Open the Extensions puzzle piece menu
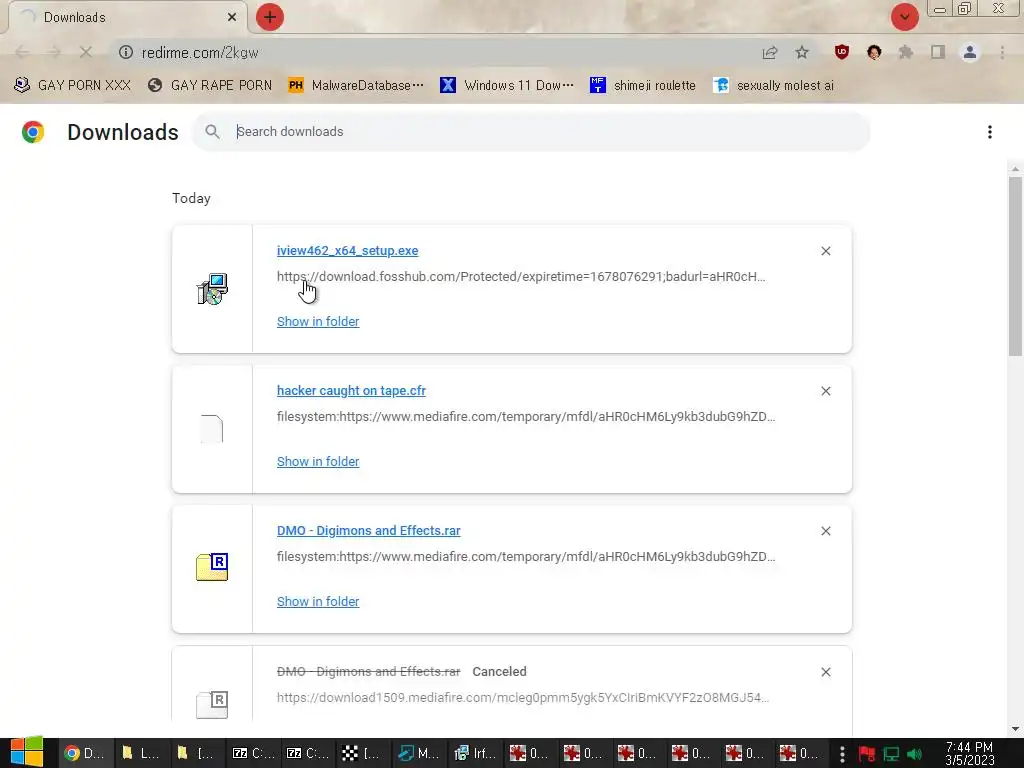The width and height of the screenshot is (1024, 768). click(x=906, y=52)
